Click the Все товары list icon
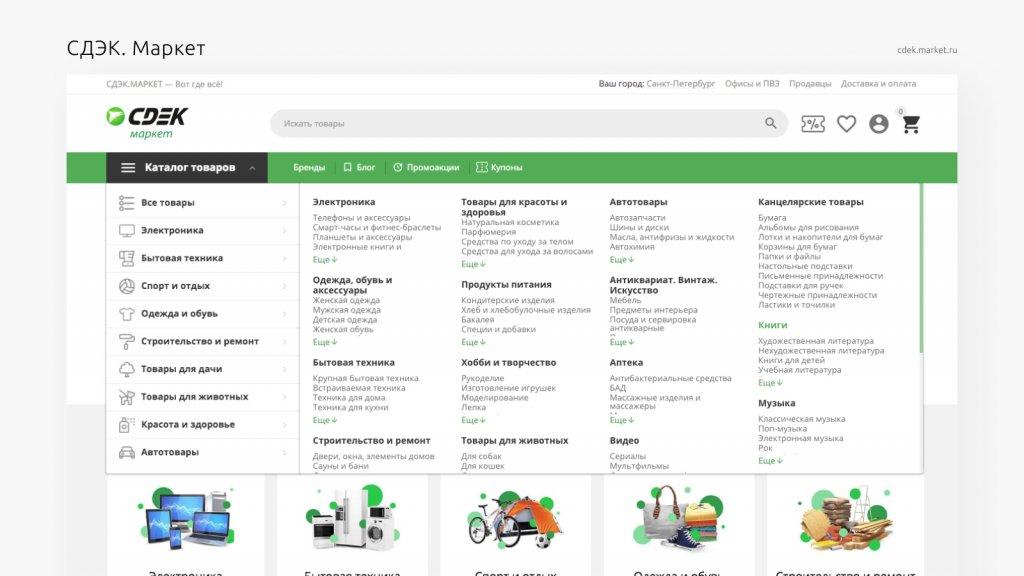 [x=127, y=203]
